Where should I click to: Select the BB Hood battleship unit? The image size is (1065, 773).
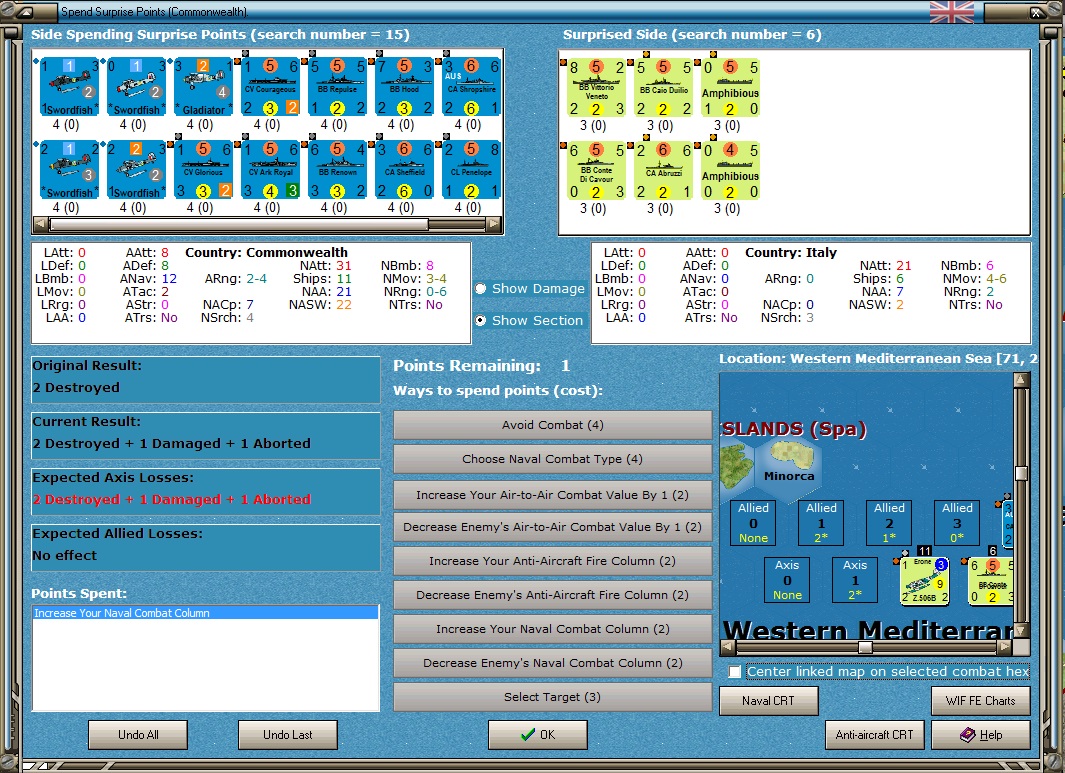[x=405, y=87]
